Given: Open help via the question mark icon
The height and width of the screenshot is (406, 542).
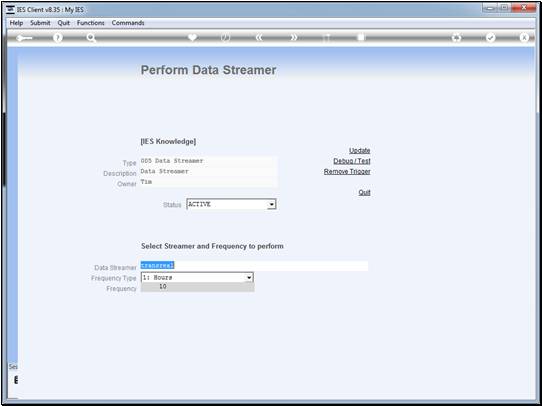Looking at the screenshot, I should [58, 38].
